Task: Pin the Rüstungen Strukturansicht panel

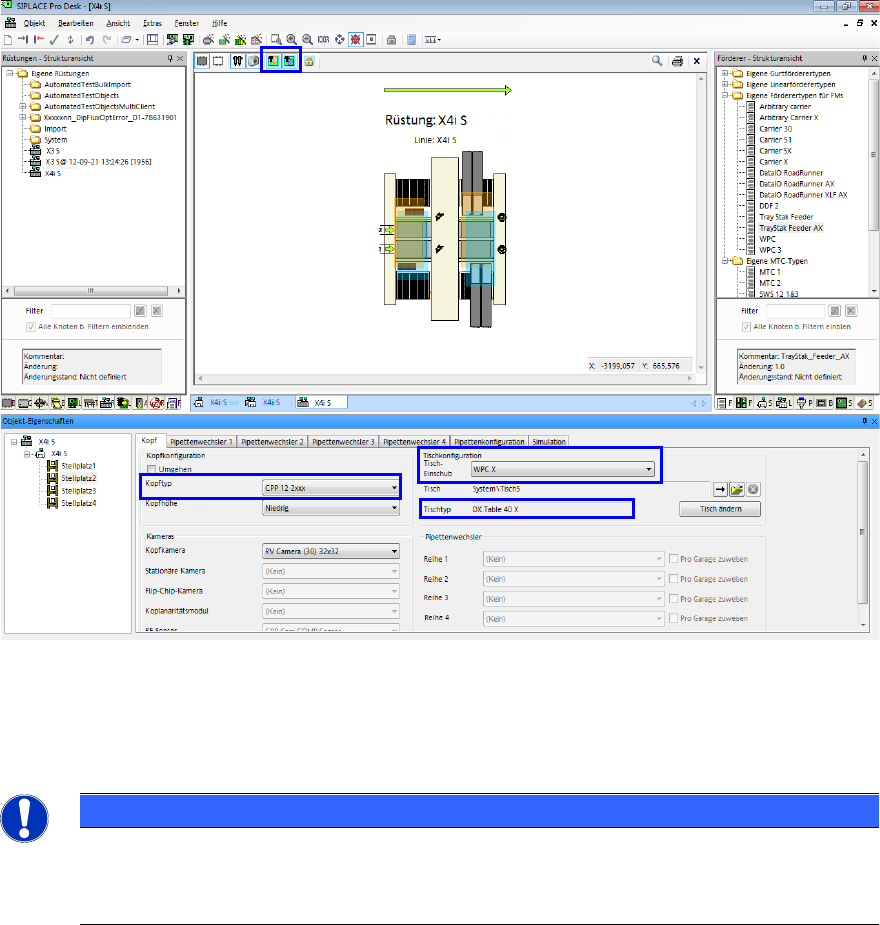Action: [x=170, y=58]
